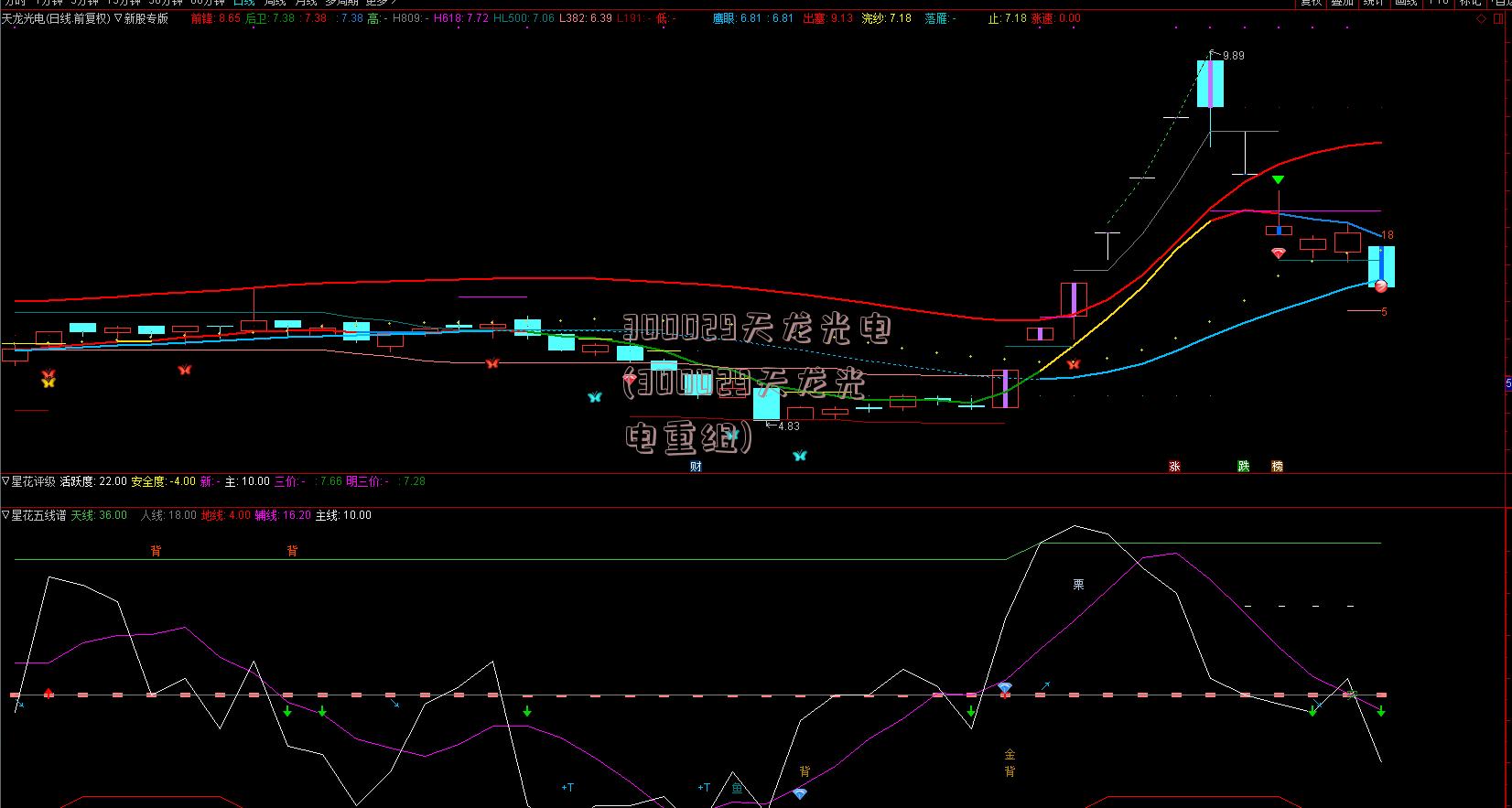1512x808 pixels.
Task: Click the orange 金 signal label
Action: pos(1010,755)
